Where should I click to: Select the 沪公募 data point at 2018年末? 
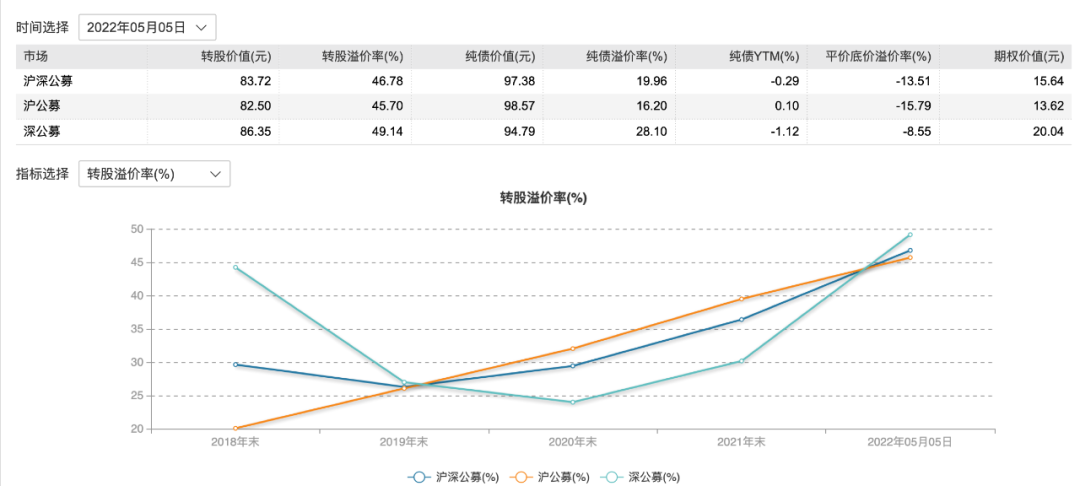(236, 428)
